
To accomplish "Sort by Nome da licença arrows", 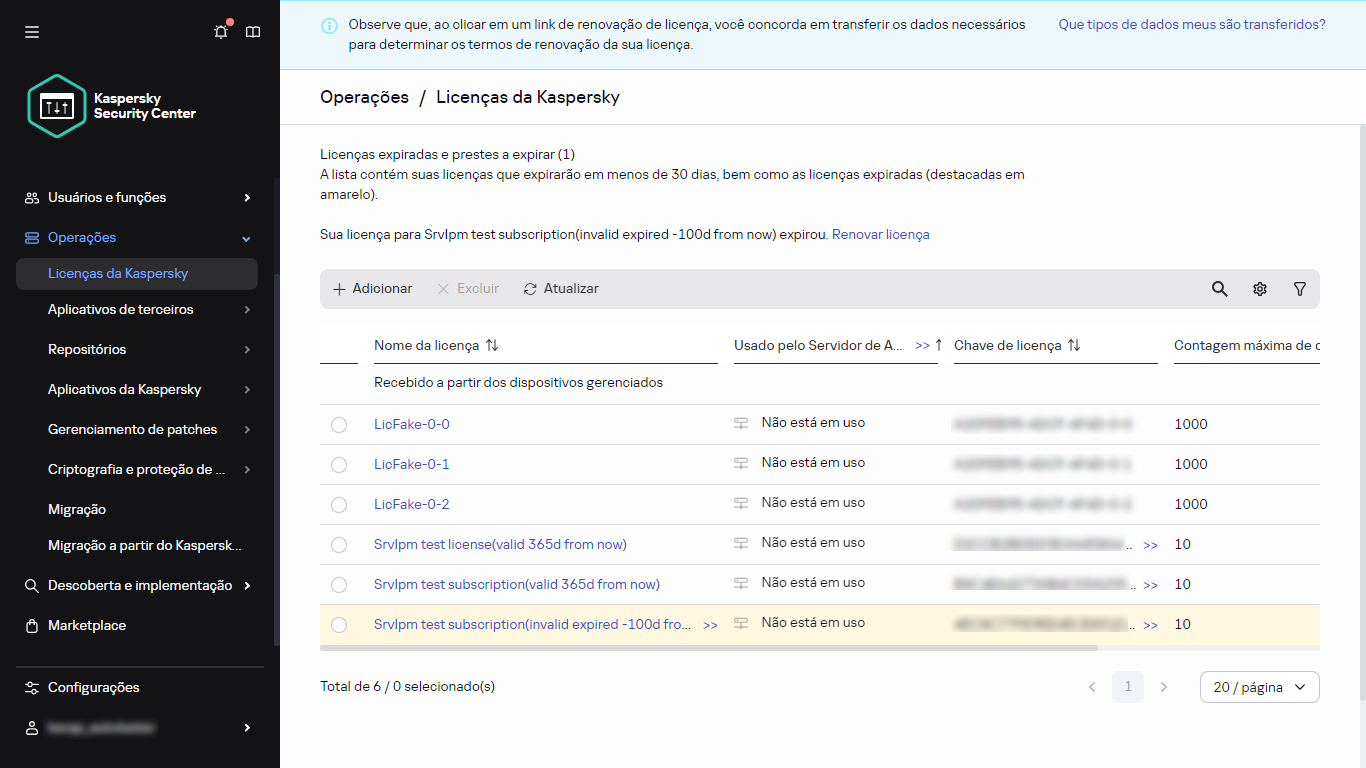I will 492,345.
